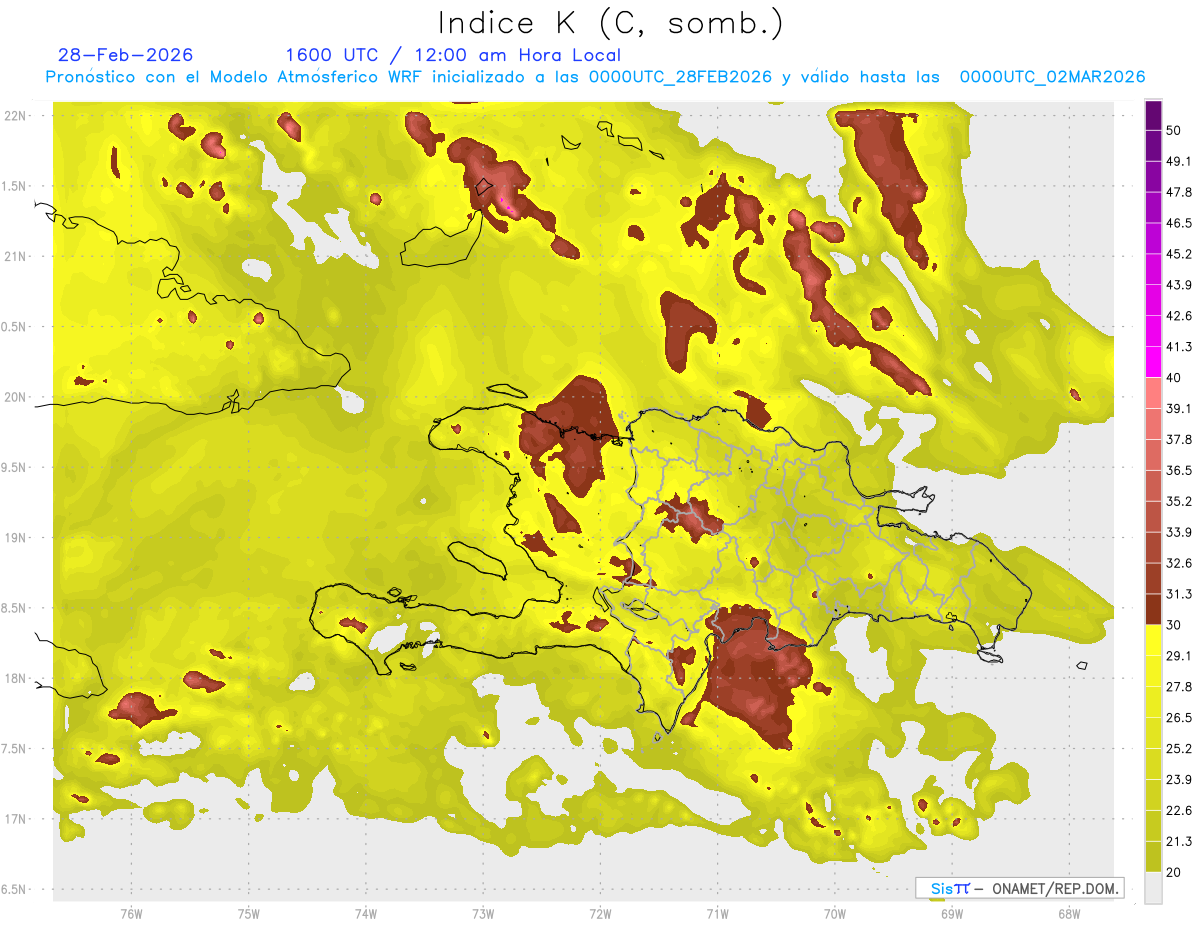Click the colorbar value '46.5'
1200x927 pixels.
(1178, 223)
